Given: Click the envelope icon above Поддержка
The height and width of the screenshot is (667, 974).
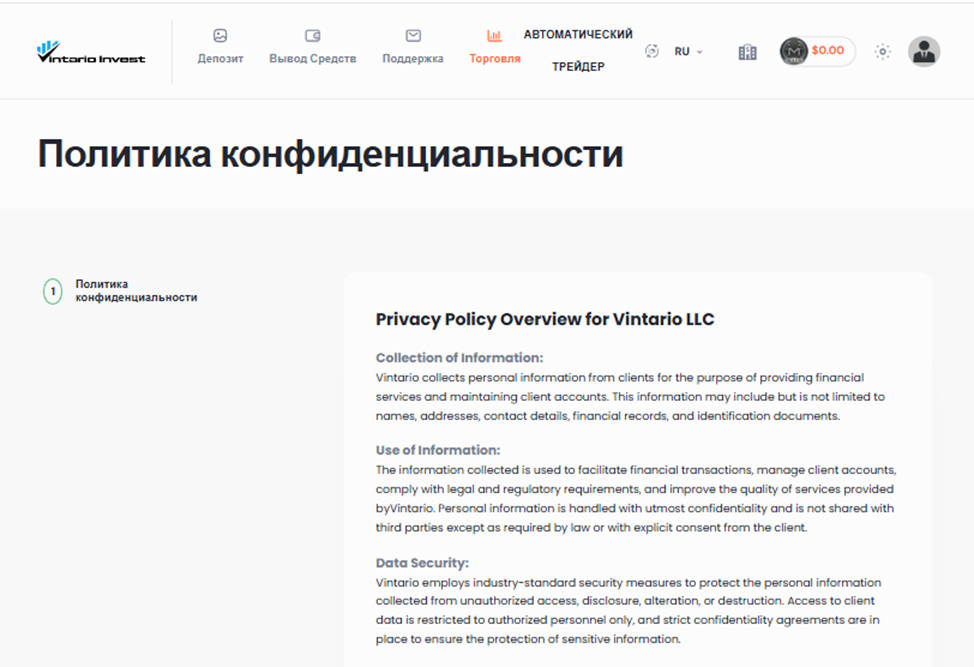Looking at the screenshot, I should (x=412, y=36).
